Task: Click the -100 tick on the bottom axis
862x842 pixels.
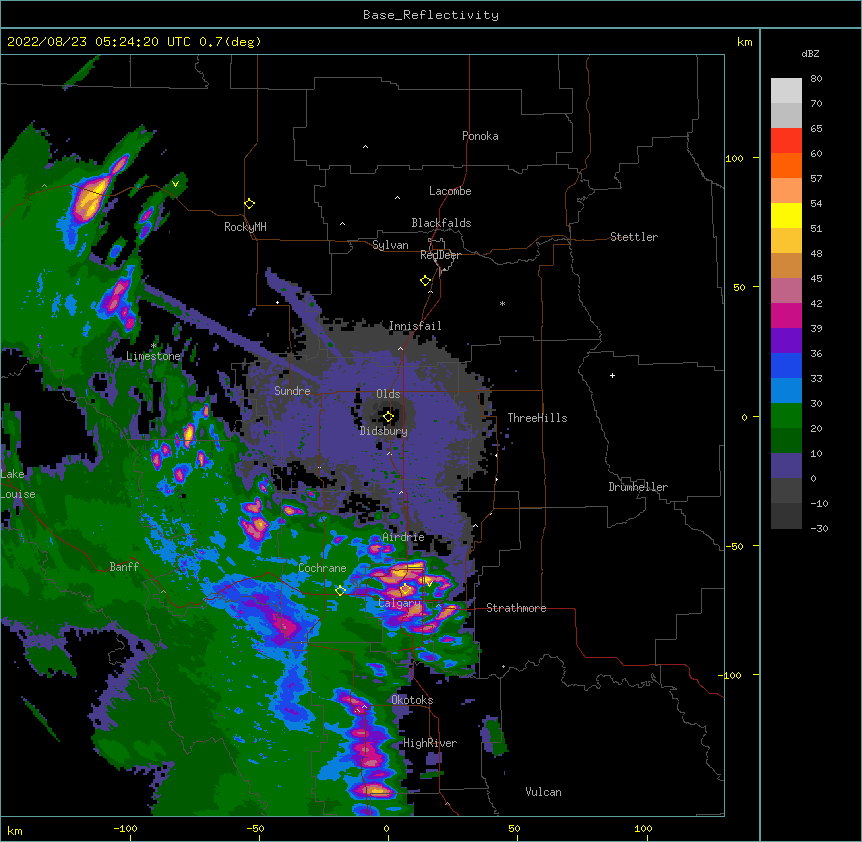Action: click(125, 828)
